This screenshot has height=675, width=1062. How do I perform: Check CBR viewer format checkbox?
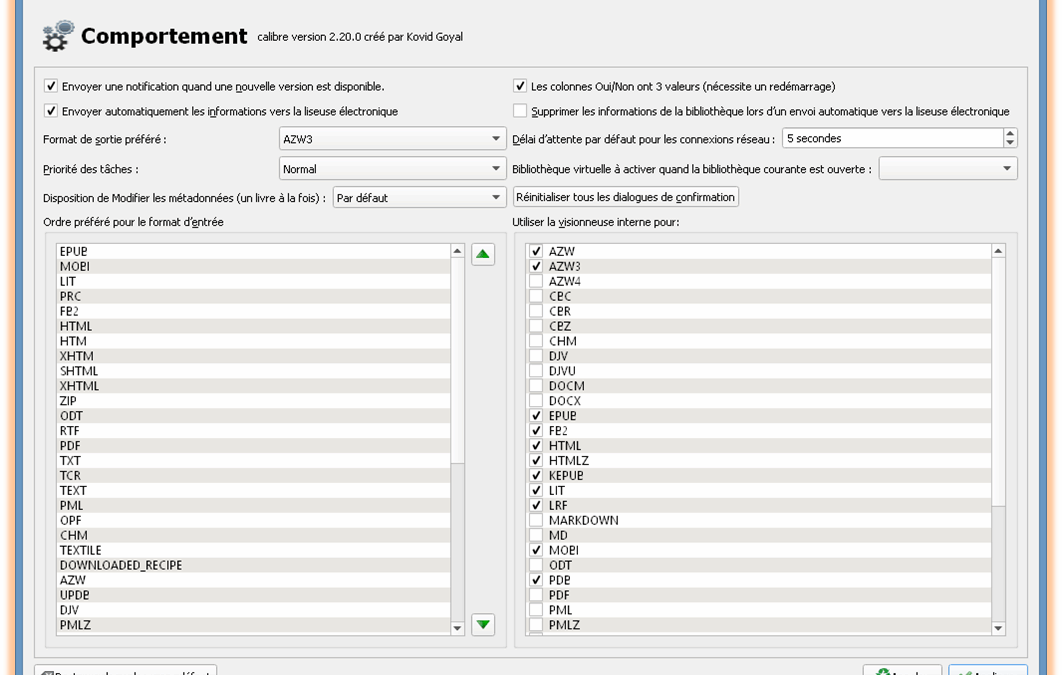(x=536, y=311)
